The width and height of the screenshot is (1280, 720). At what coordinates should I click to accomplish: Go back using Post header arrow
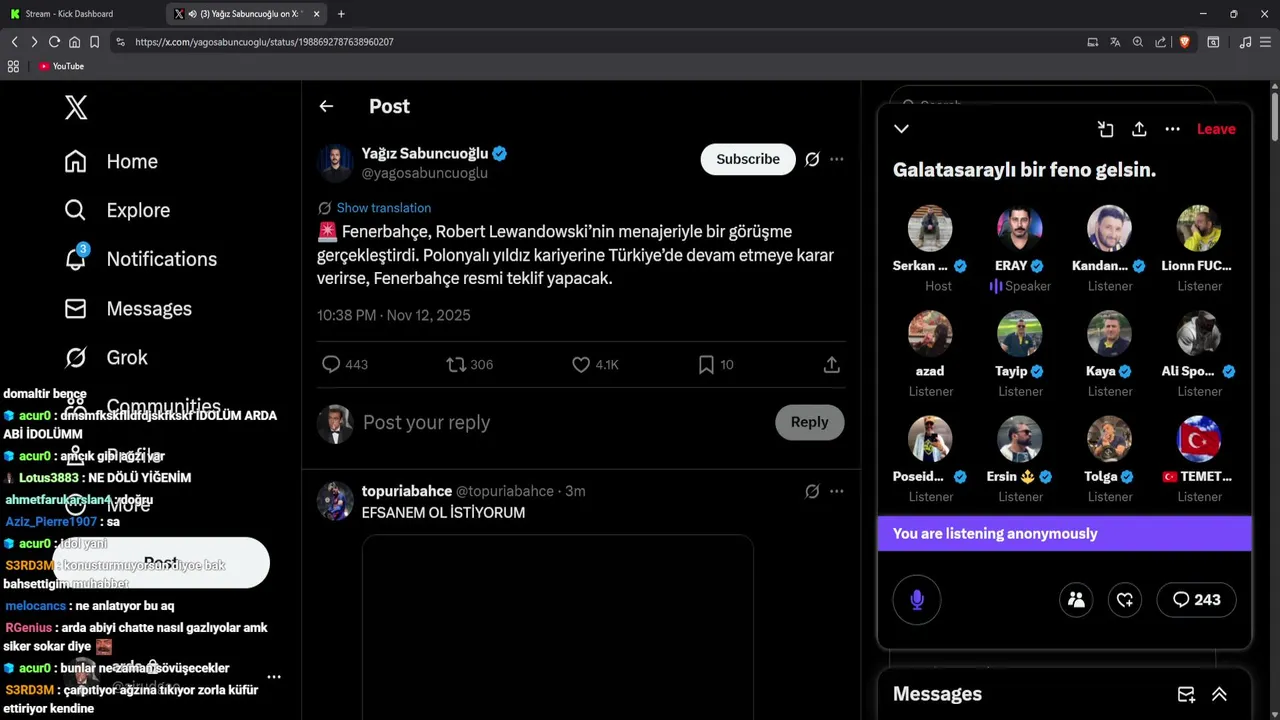coord(326,106)
